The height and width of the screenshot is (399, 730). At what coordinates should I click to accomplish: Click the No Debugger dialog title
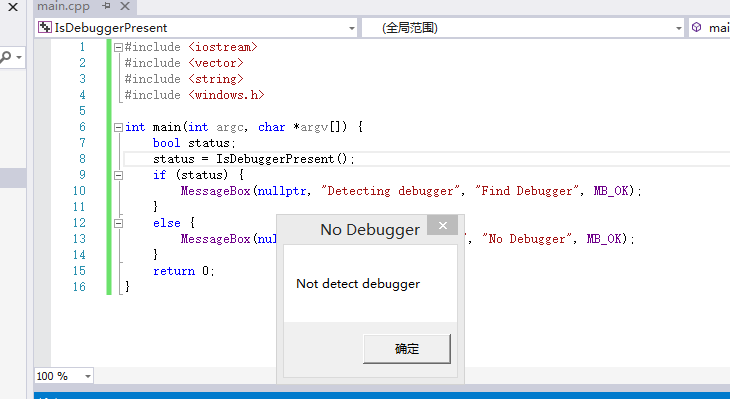point(370,230)
